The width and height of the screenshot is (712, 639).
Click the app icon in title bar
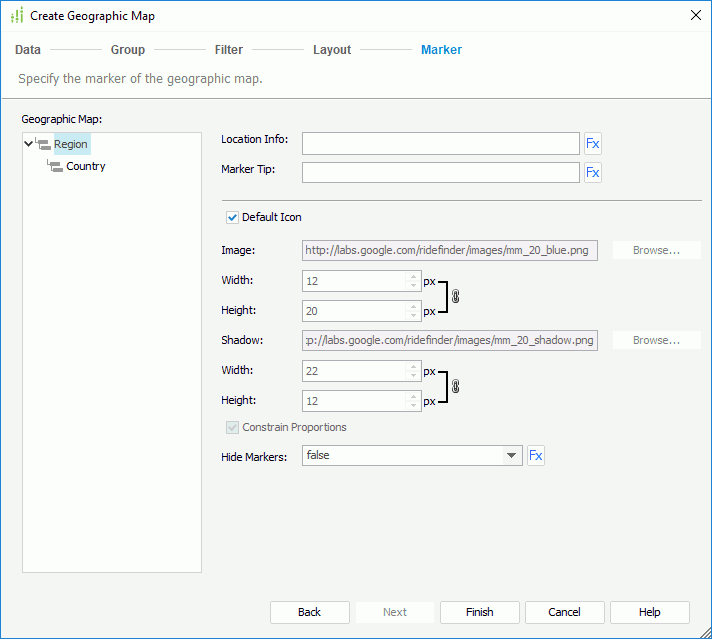coord(17,15)
